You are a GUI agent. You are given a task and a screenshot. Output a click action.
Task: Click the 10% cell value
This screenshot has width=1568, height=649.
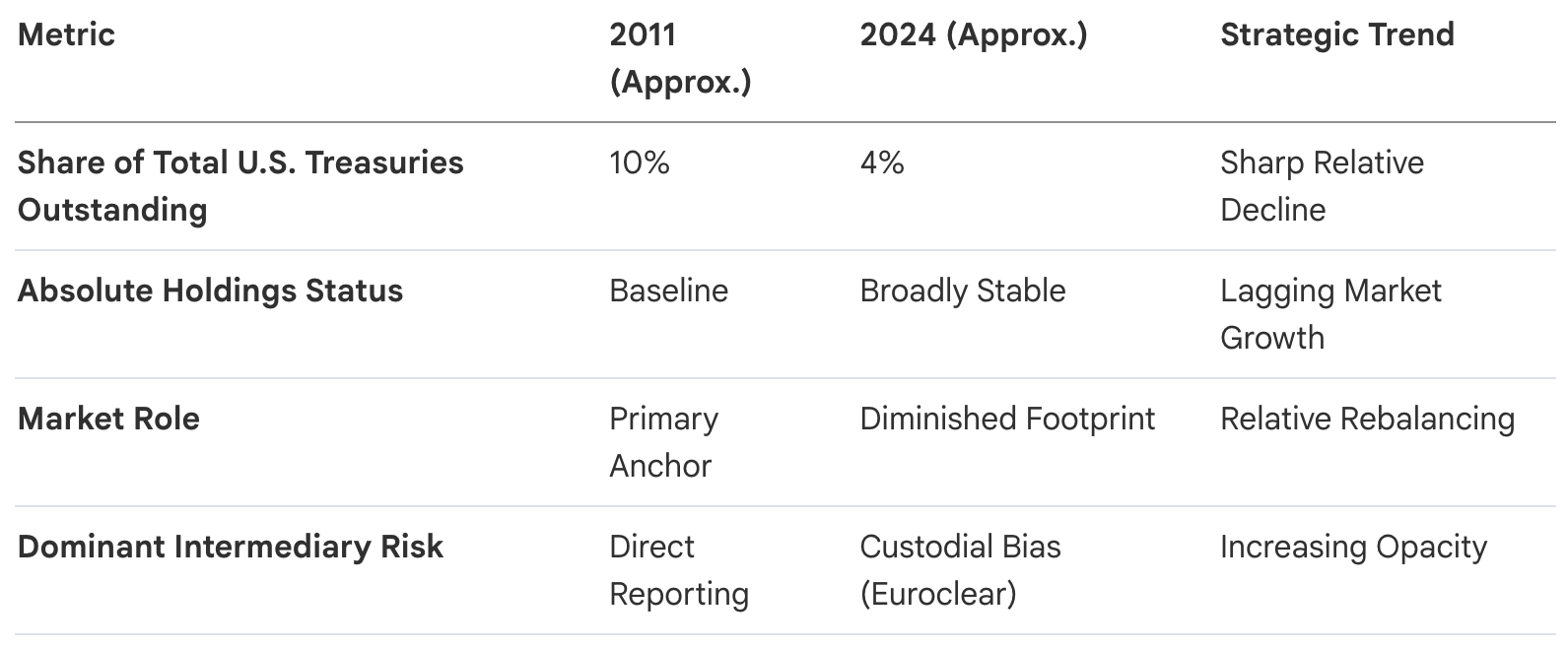[x=640, y=162]
